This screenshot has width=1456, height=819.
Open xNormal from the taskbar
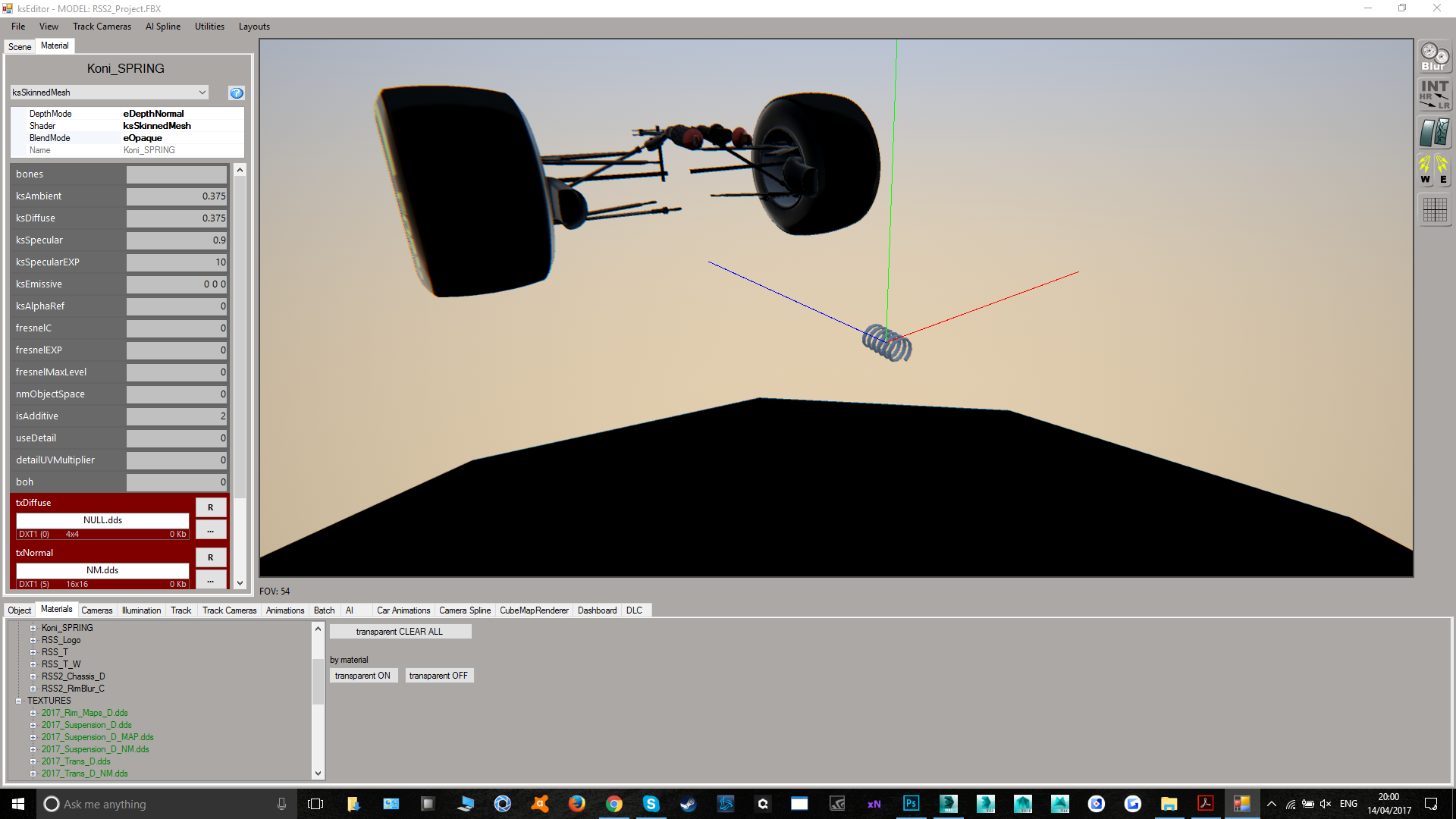(874, 804)
